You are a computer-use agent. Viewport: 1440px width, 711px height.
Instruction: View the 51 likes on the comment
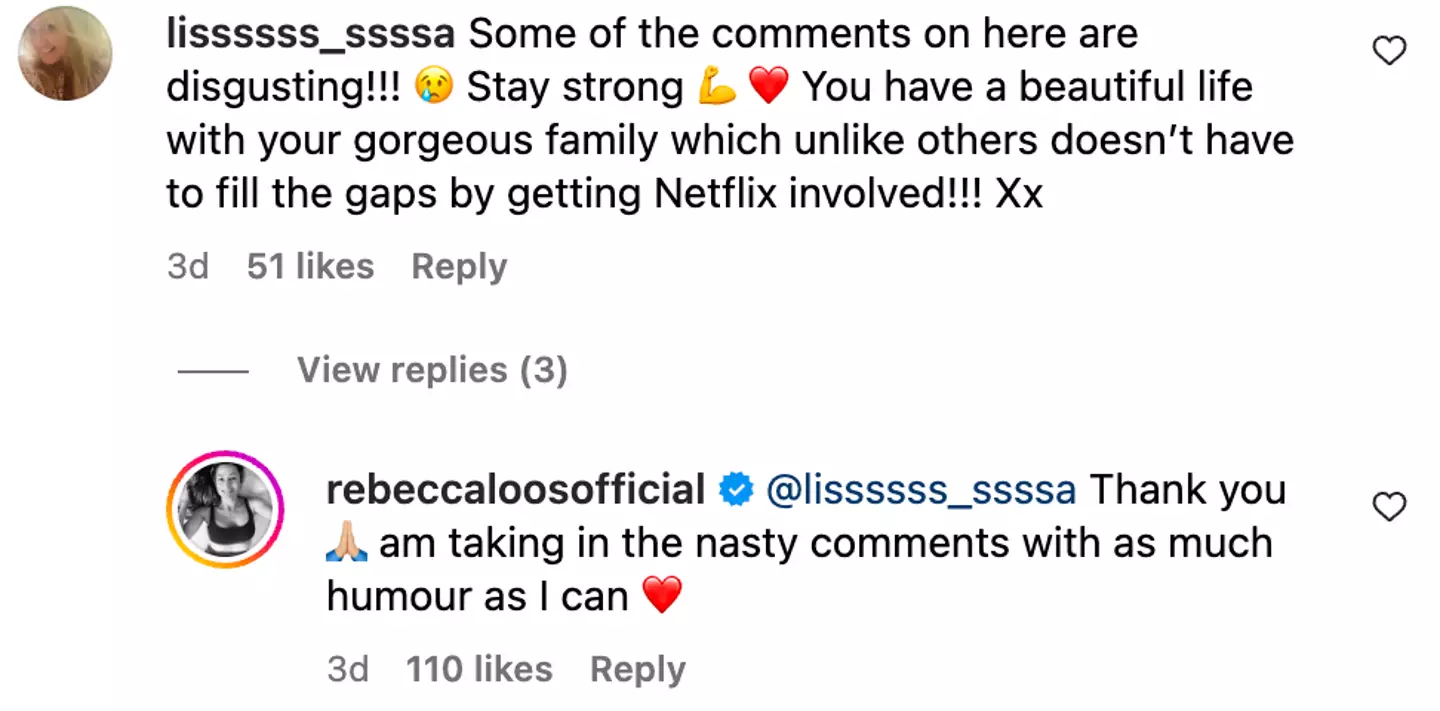[310, 266]
